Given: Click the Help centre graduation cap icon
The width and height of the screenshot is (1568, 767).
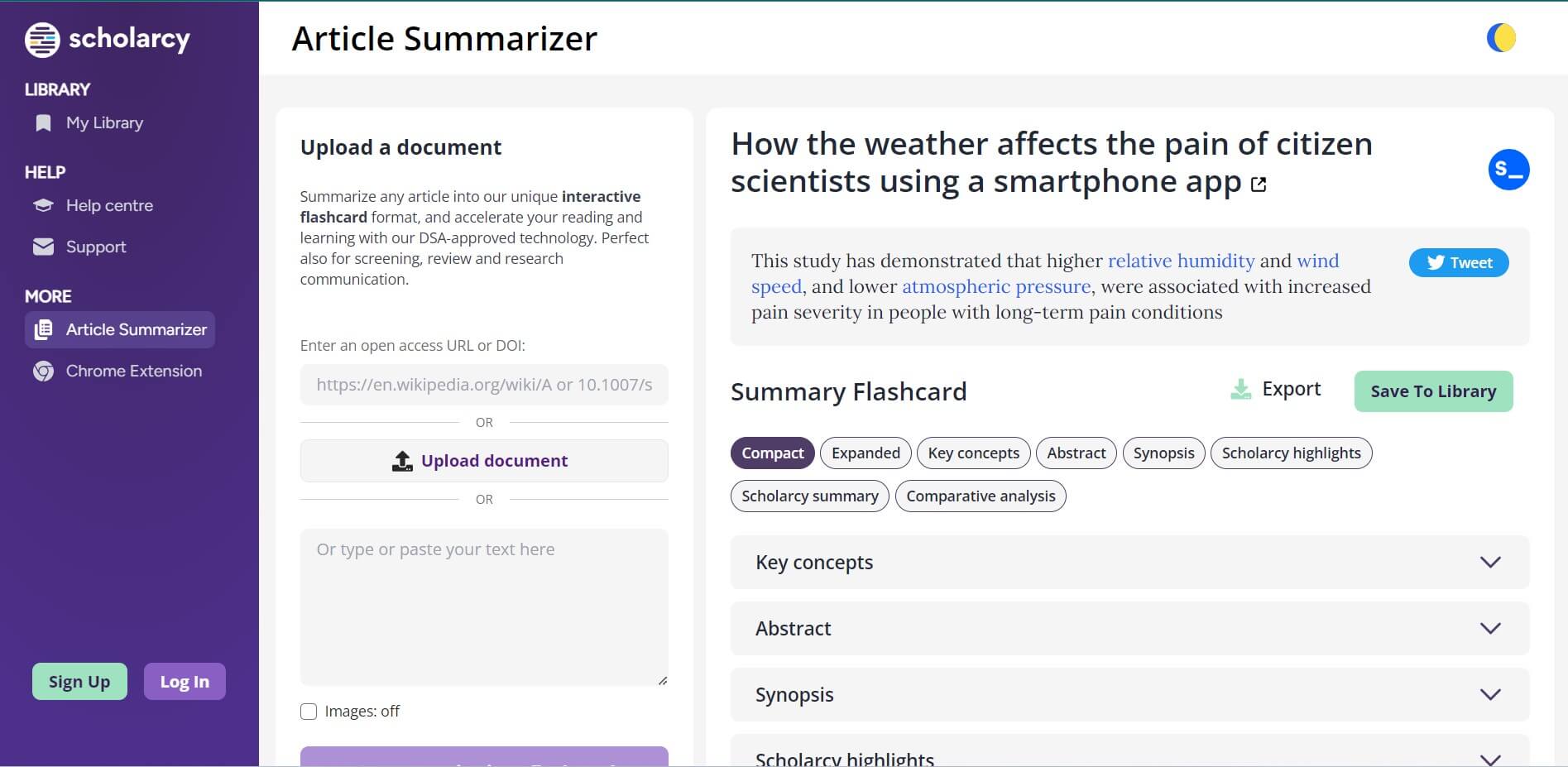Looking at the screenshot, I should pos(43,205).
